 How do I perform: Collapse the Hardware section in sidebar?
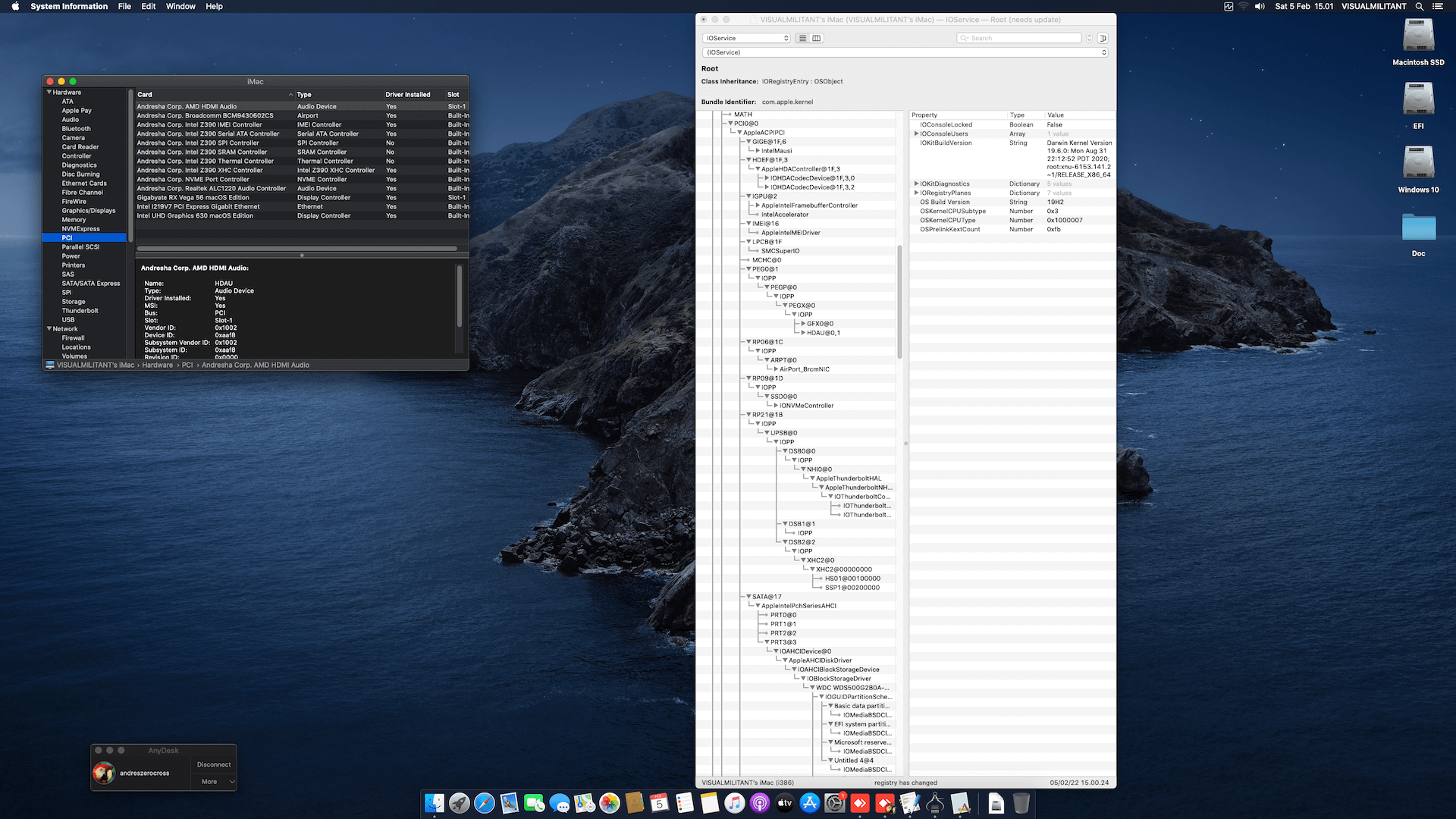[50, 93]
